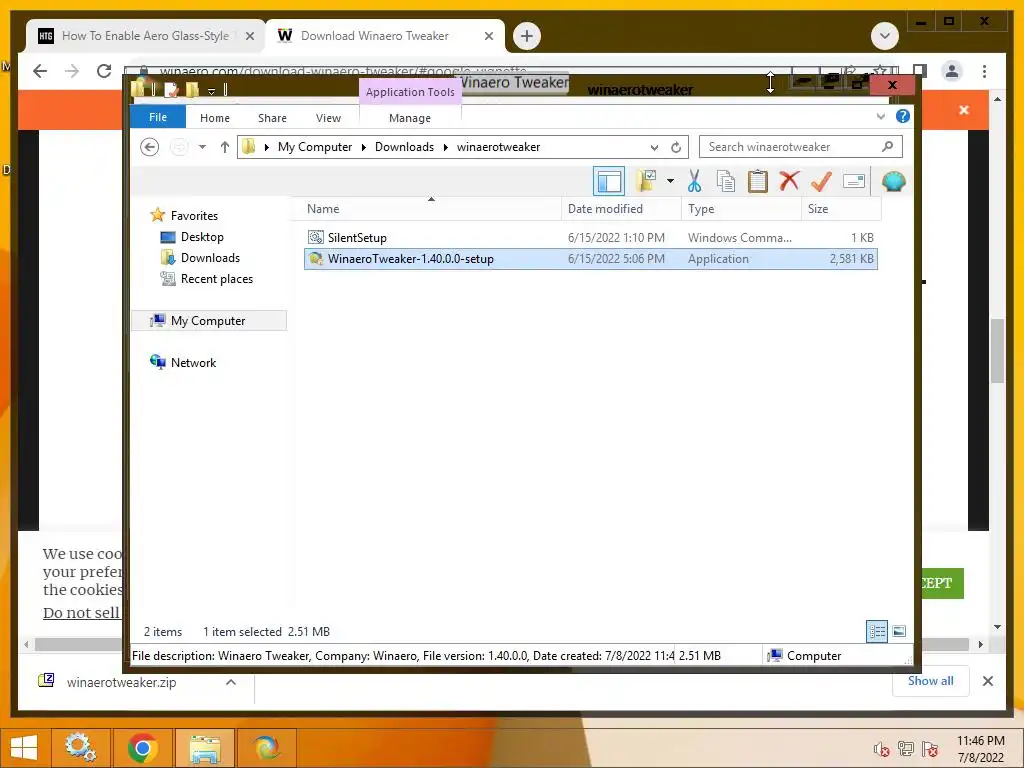Click My Computer in the address breadcrumb
This screenshot has height=768, width=1024.
point(315,147)
